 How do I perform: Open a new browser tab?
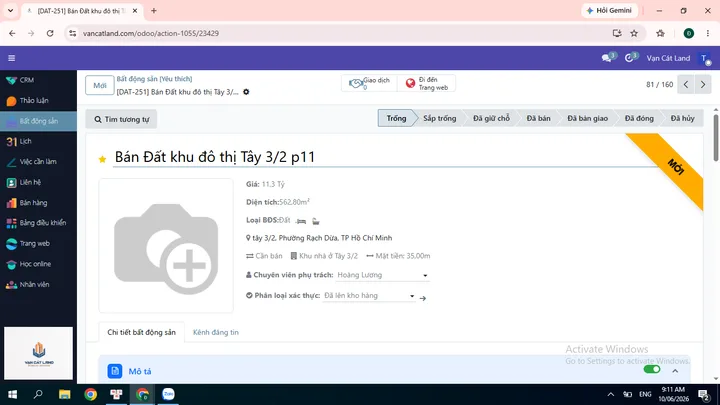(154, 11)
